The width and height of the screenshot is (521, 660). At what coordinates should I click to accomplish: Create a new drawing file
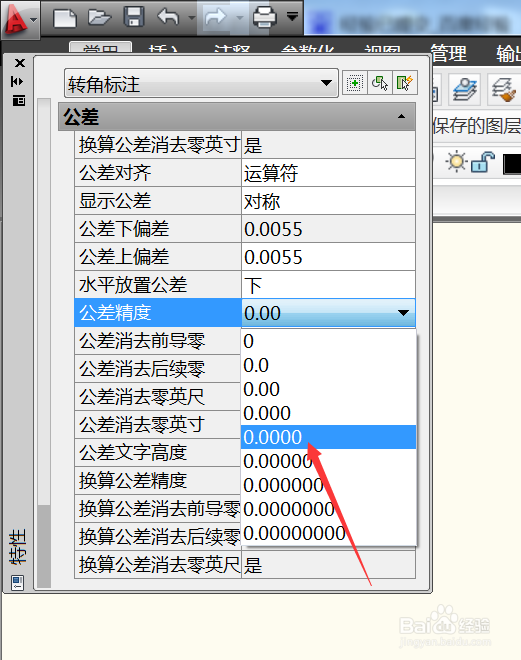coord(65,17)
